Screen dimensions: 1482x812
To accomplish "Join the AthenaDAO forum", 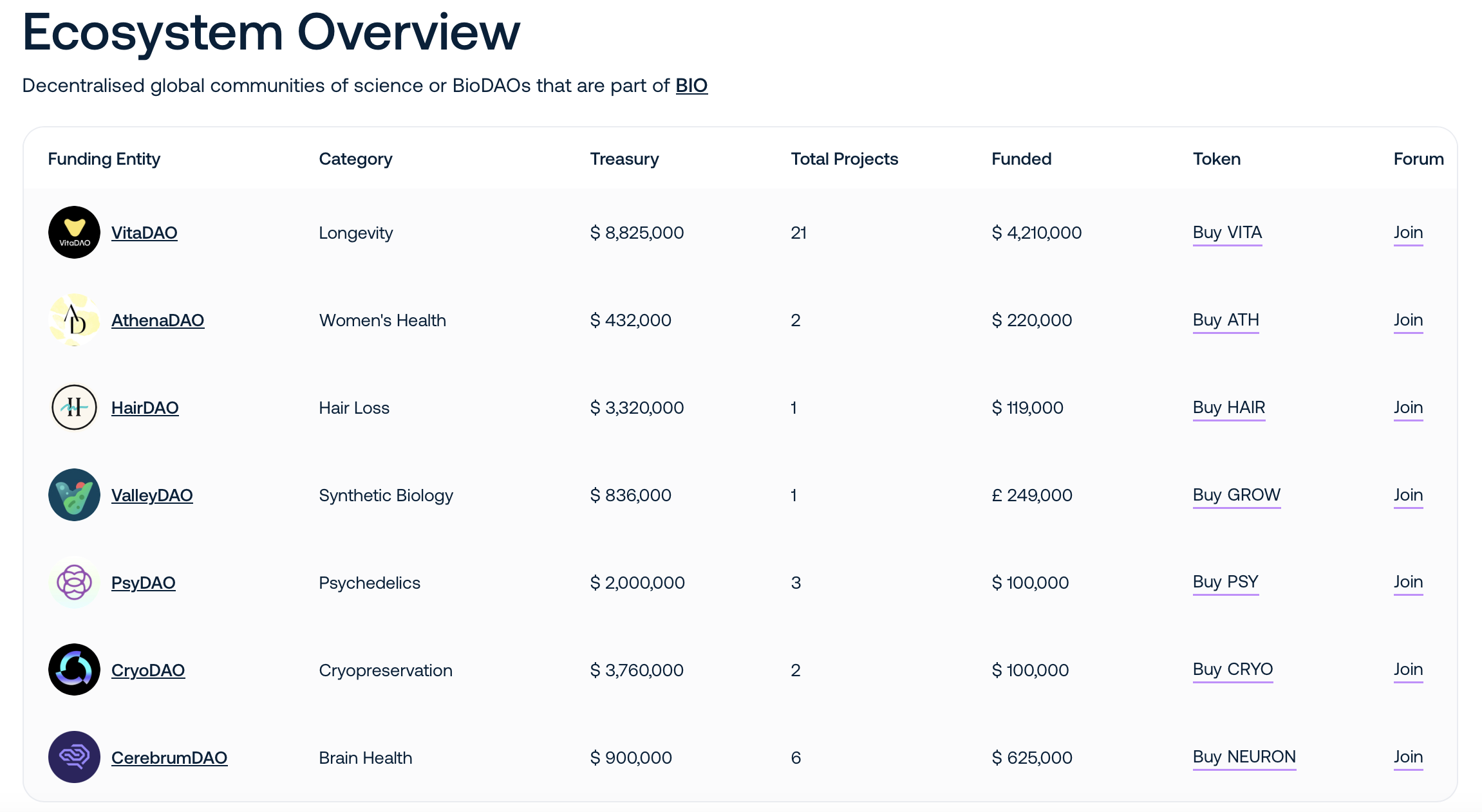I will point(1408,320).
